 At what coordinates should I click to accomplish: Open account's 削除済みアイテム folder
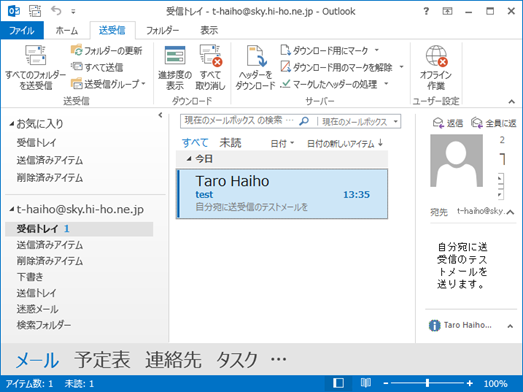50,261
